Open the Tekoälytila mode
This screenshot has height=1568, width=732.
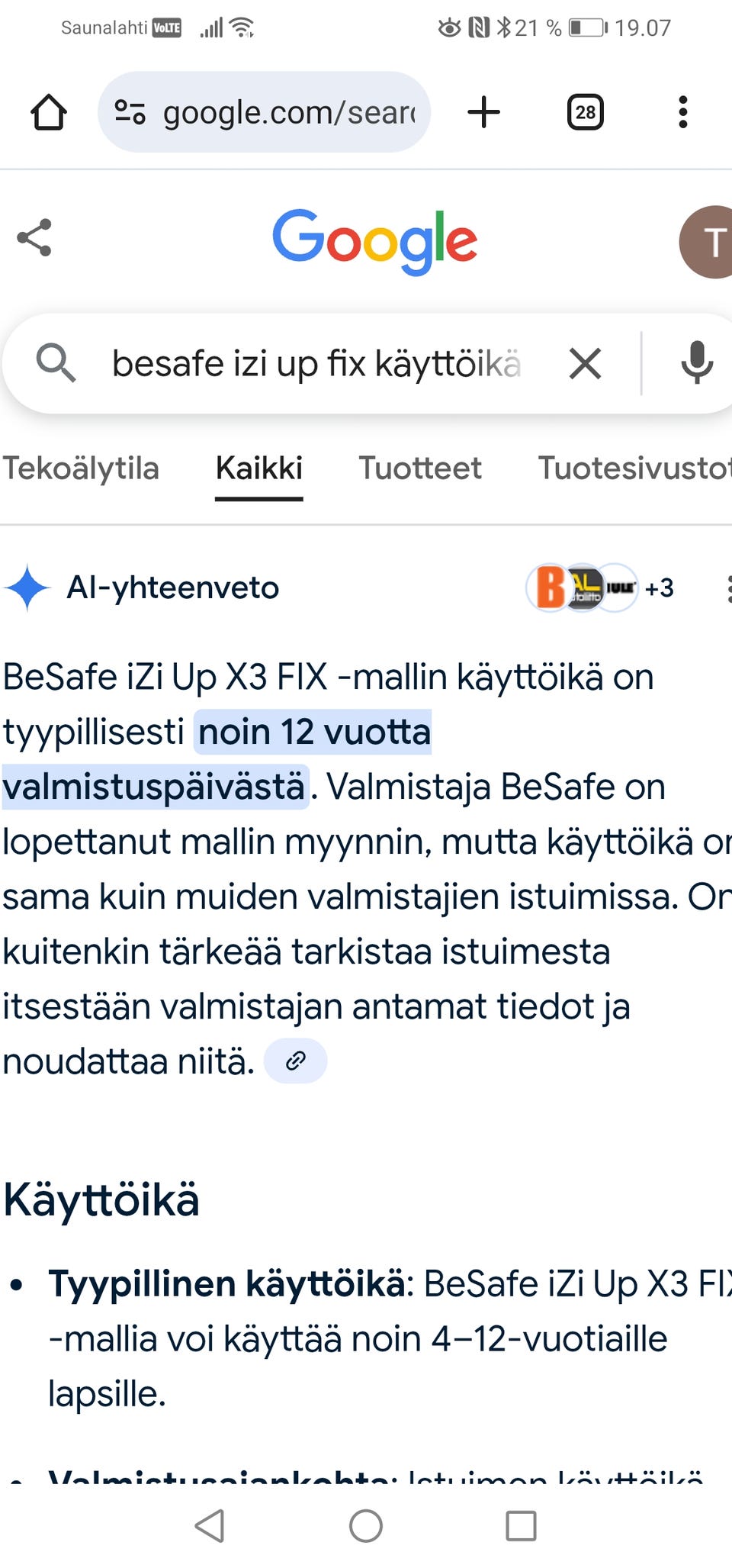point(81,468)
